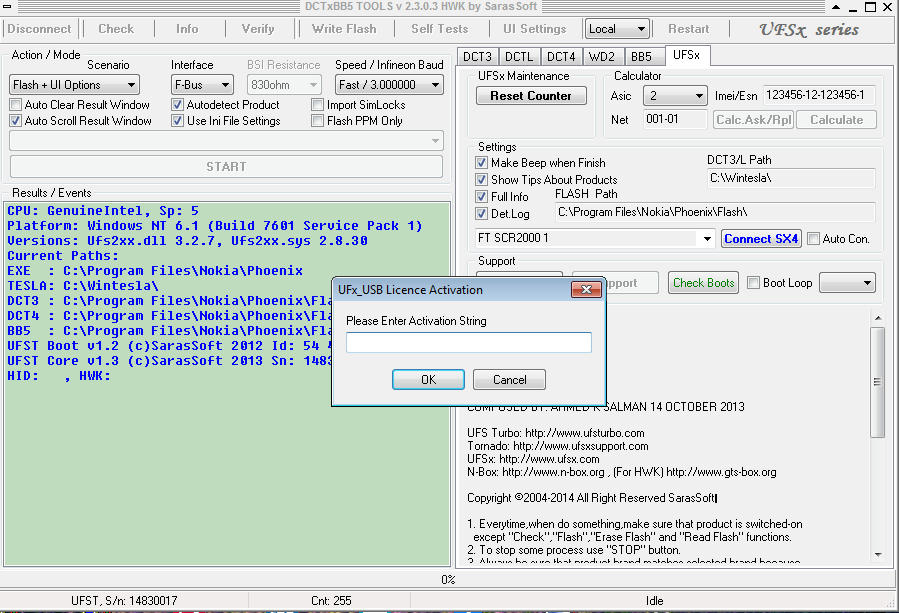899x613 pixels.
Task: Open the Local connection dropdown
Action: [x=617, y=29]
